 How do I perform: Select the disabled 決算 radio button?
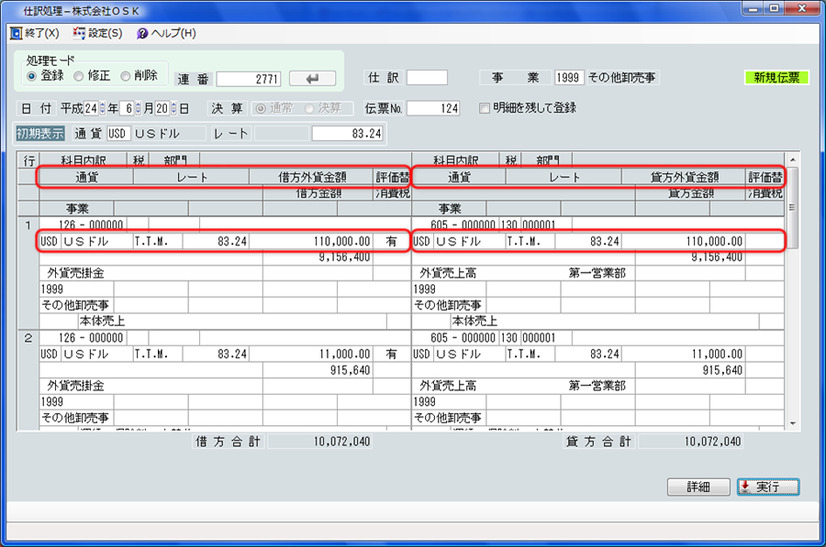tap(309, 109)
